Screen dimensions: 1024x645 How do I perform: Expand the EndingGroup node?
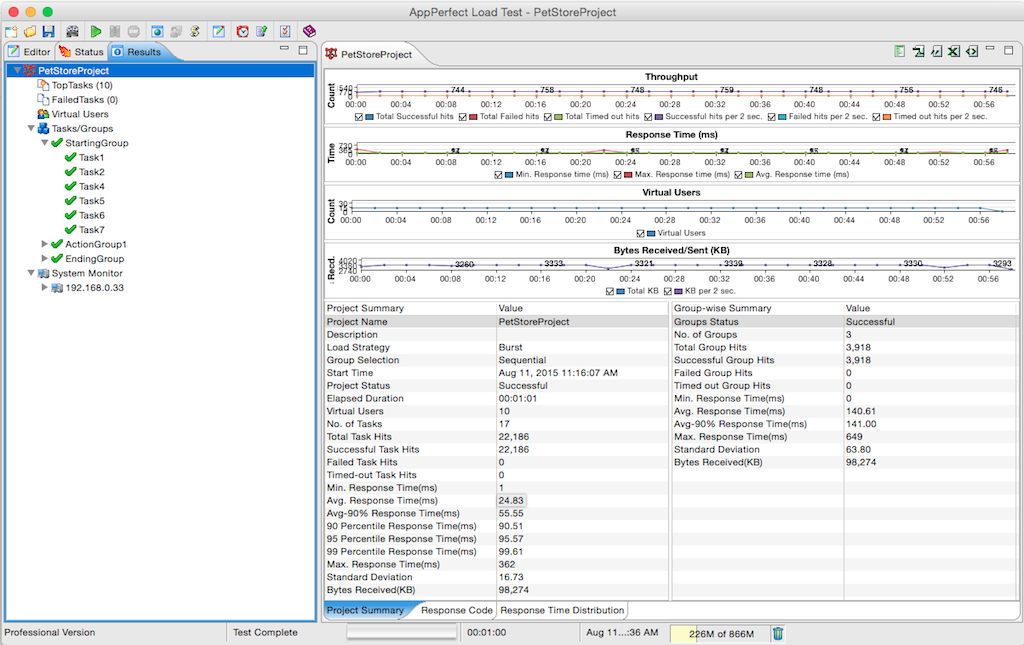point(44,259)
